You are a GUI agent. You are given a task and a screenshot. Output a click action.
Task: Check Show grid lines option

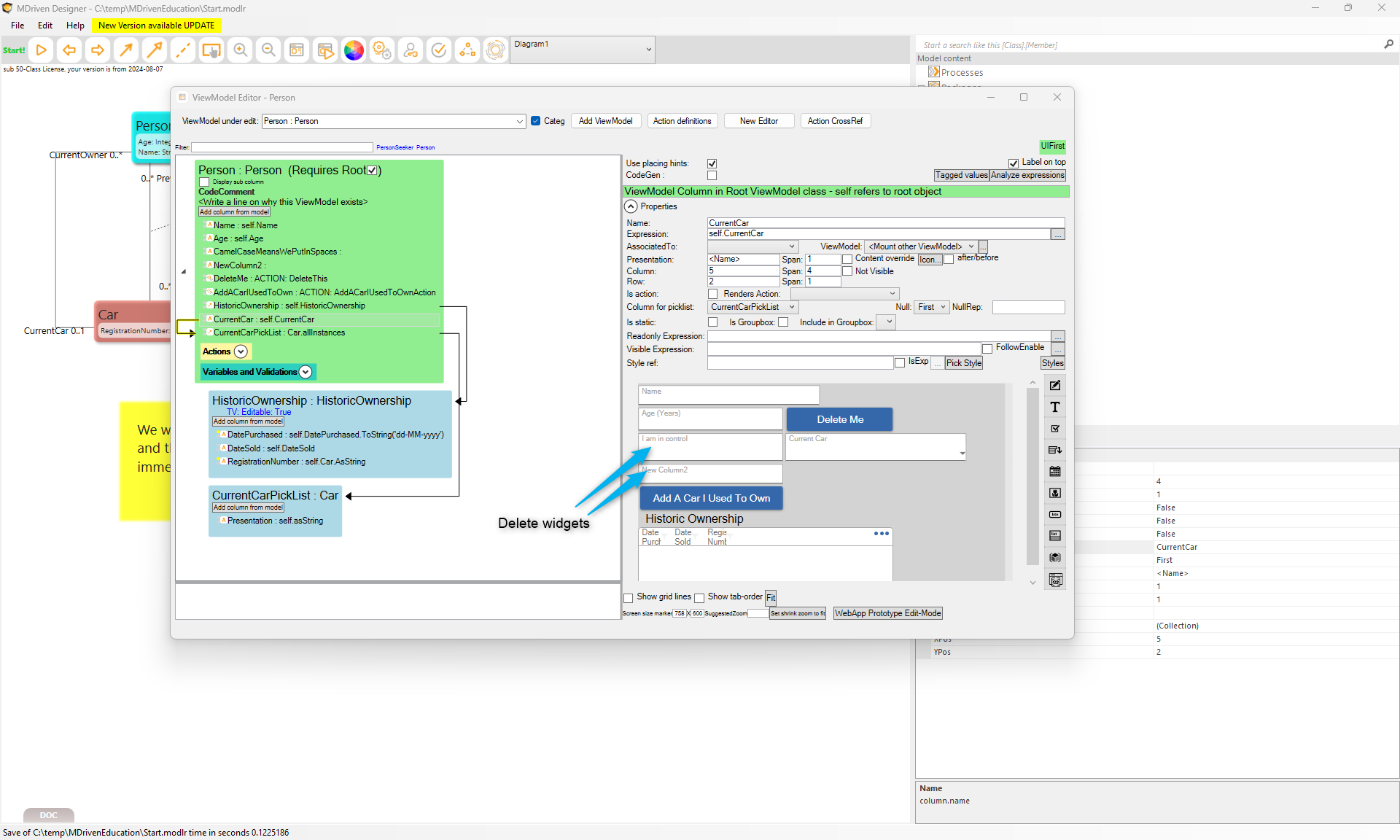[x=629, y=598]
